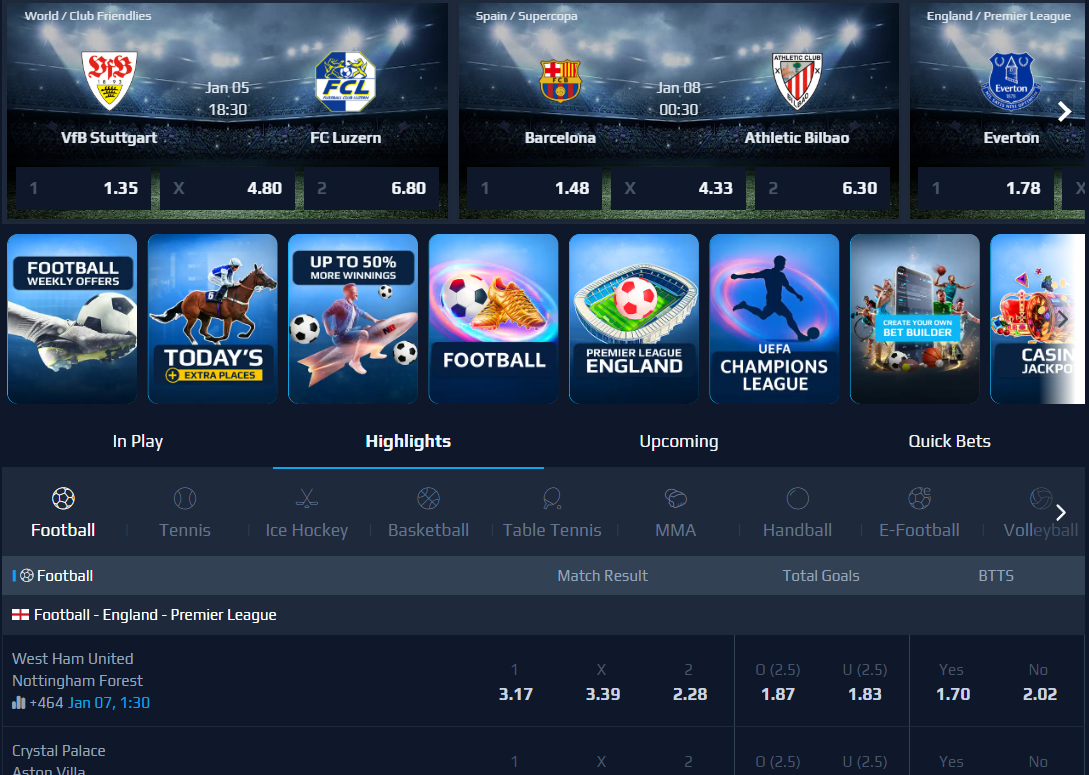The height and width of the screenshot is (775, 1089).
Task: Advance featured matches carousel with right arrow
Action: pyautogui.click(x=1065, y=111)
